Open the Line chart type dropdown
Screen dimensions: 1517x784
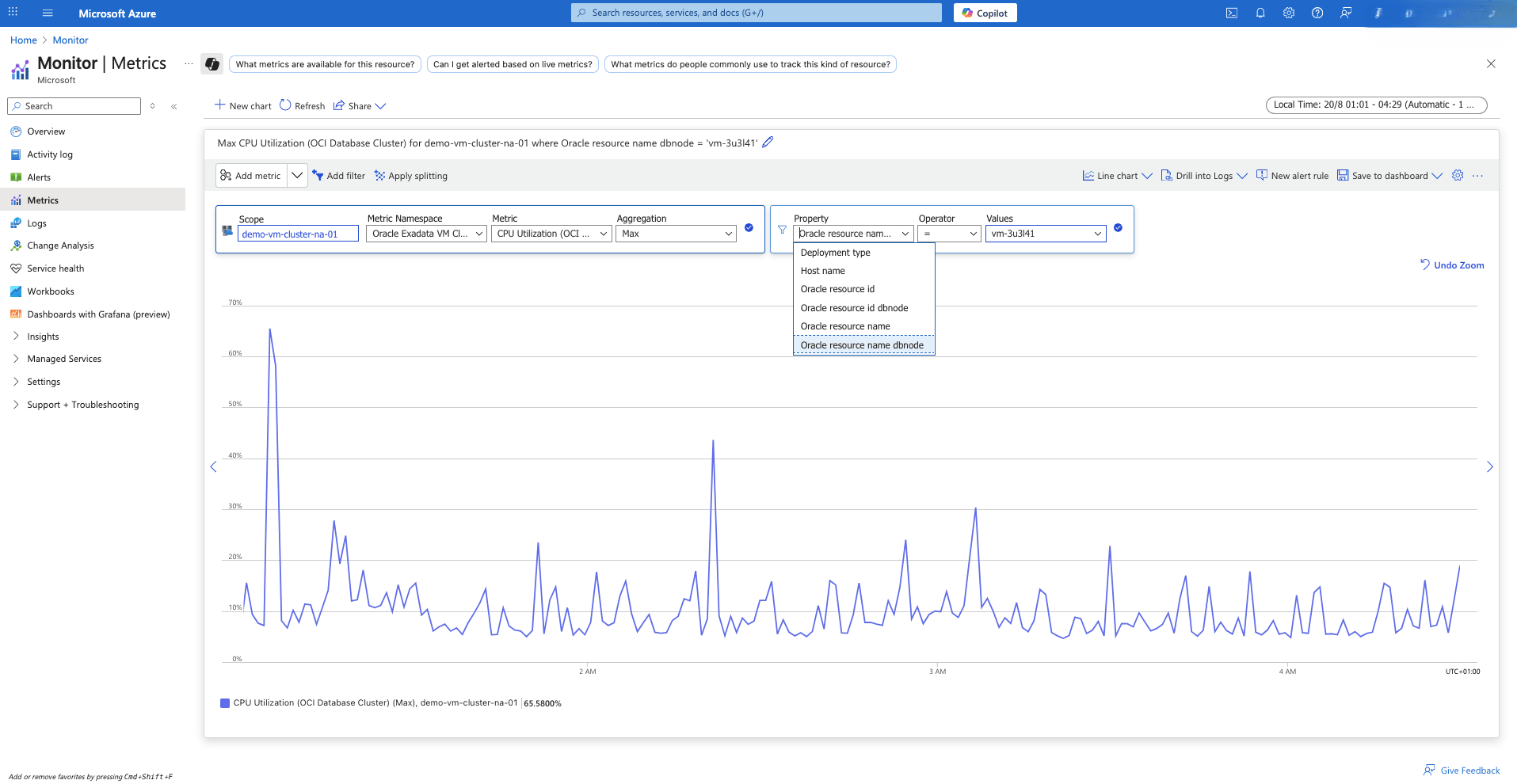pyautogui.click(x=1117, y=176)
